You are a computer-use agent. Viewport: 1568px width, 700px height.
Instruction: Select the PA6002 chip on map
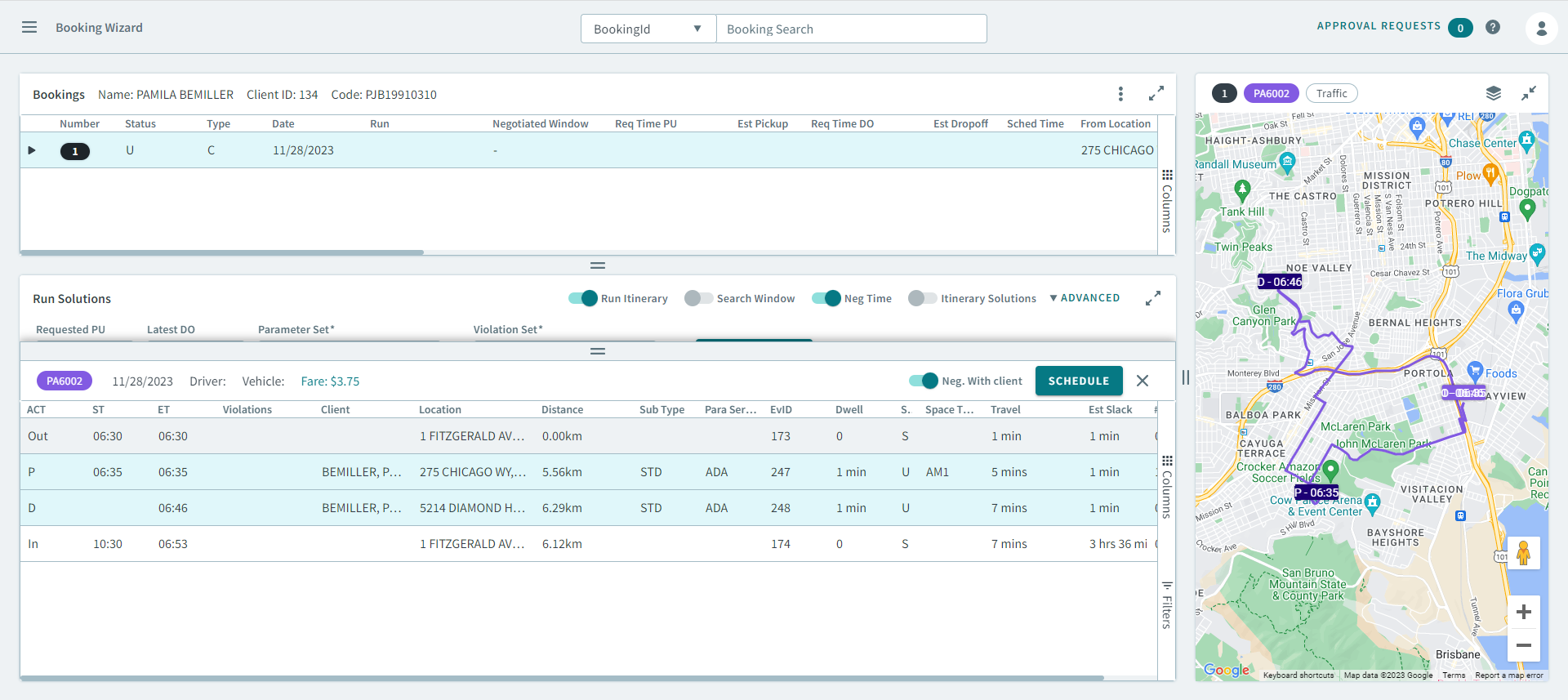1272,93
